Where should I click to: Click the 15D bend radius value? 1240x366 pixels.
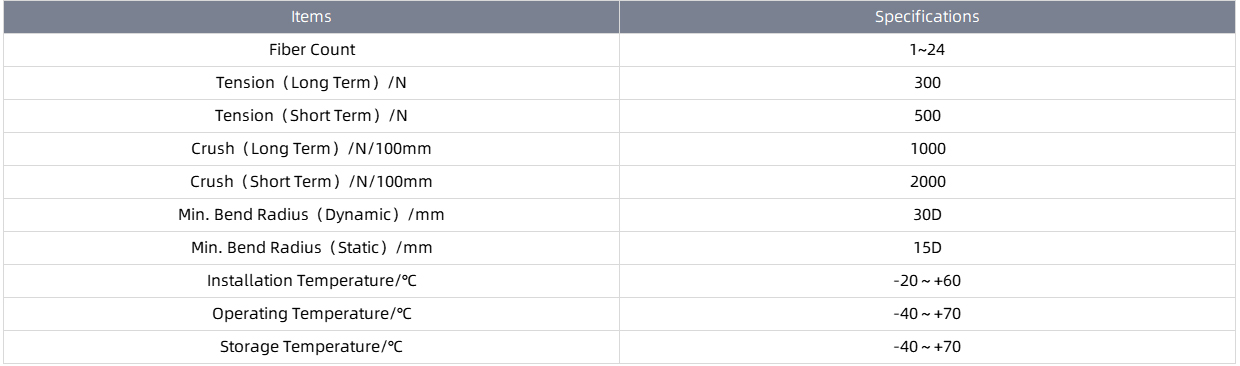927,248
